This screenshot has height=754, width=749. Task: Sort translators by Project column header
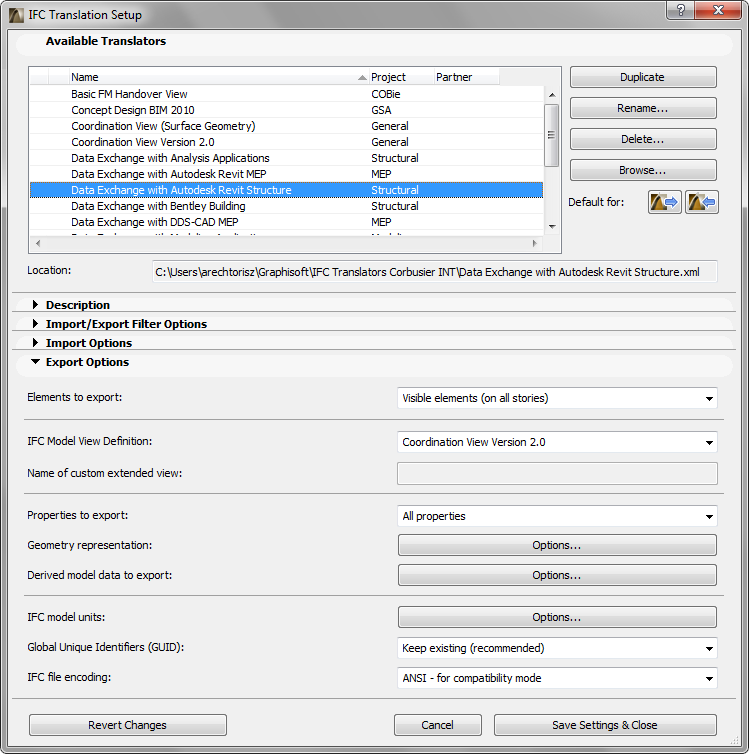[401, 77]
